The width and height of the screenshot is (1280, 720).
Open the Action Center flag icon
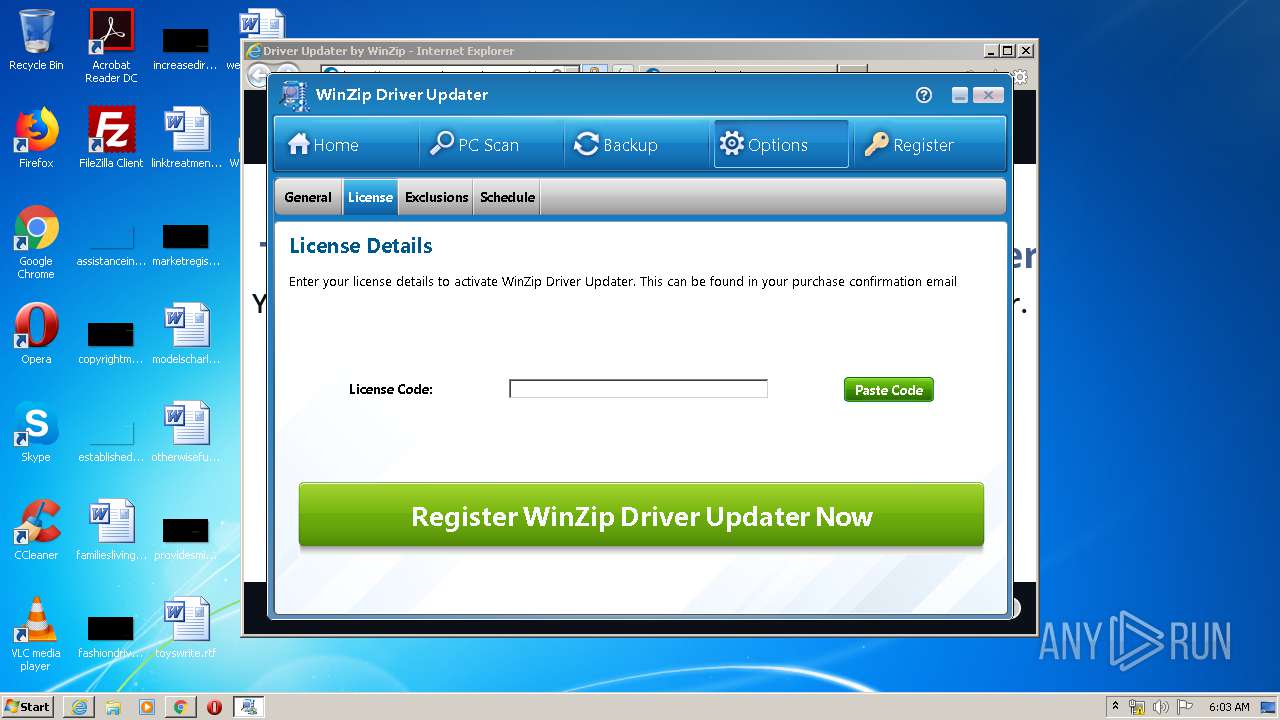coord(1184,707)
